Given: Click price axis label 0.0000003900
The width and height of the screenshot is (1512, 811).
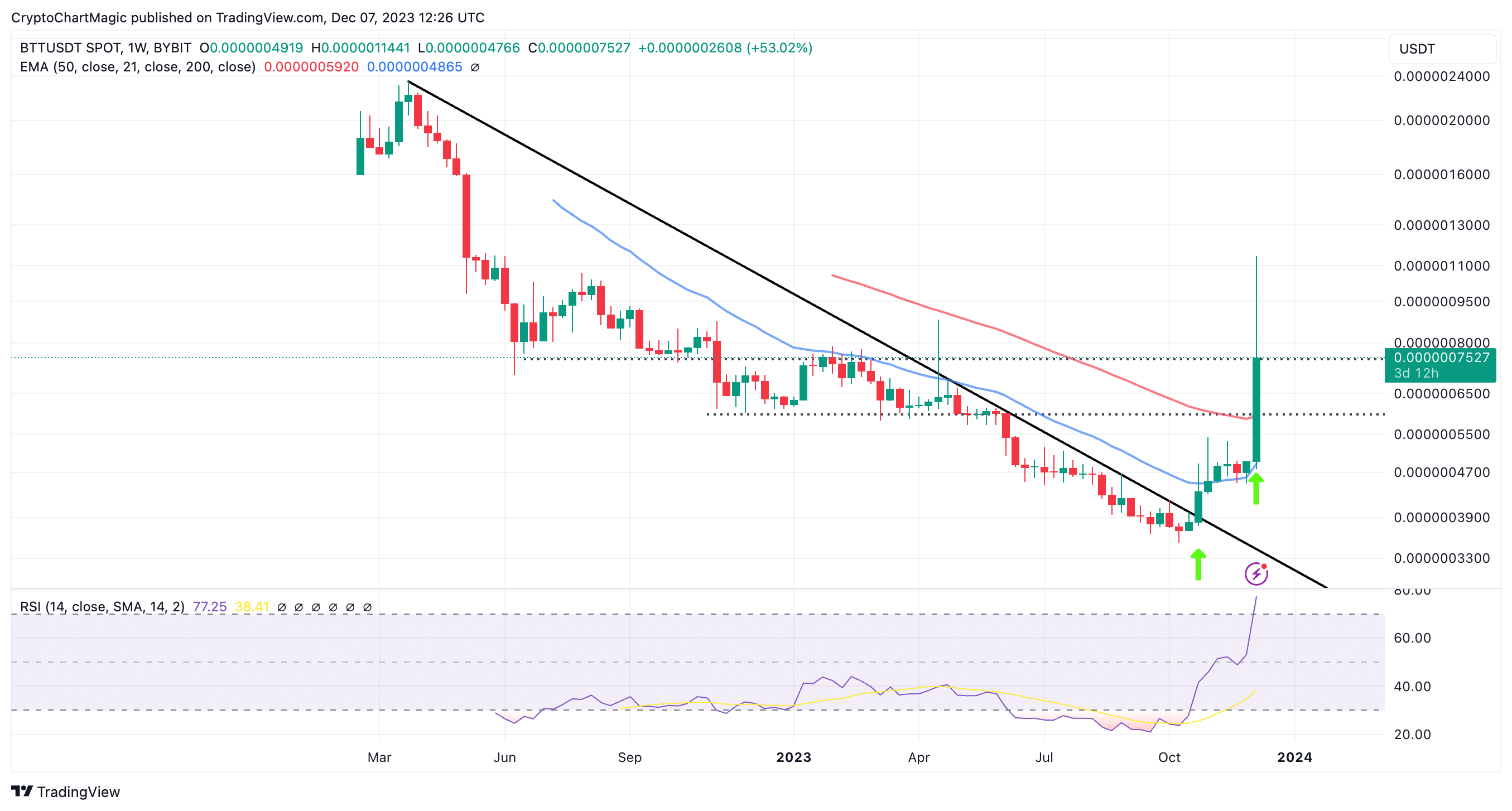Looking at the screenshot, I should [1442, 518].
